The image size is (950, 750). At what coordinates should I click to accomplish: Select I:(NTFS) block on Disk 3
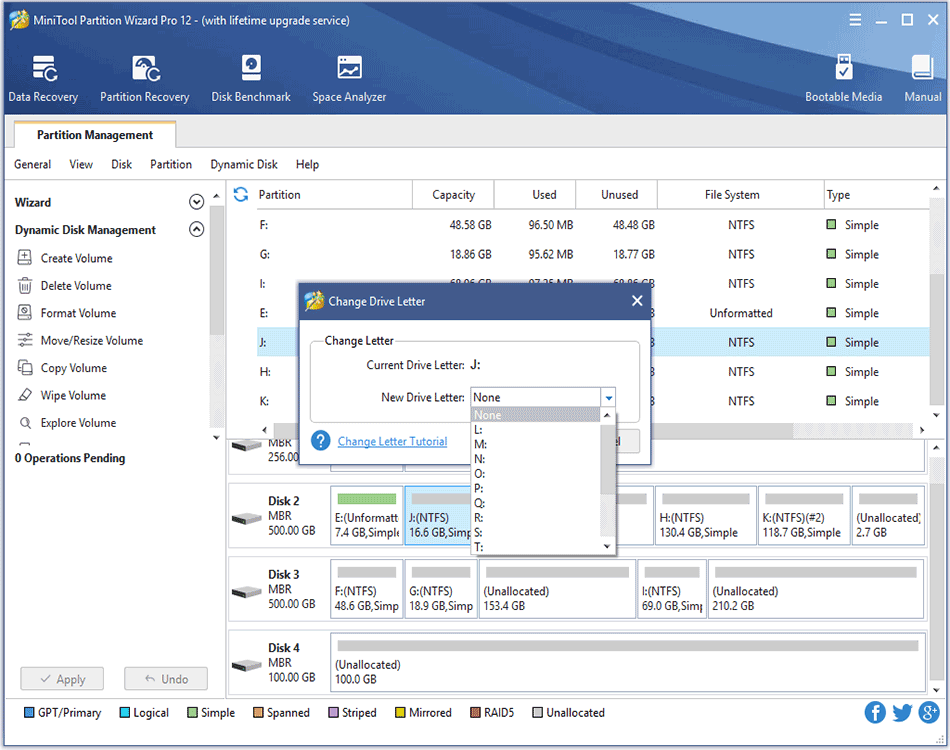(x=672, y=589)
